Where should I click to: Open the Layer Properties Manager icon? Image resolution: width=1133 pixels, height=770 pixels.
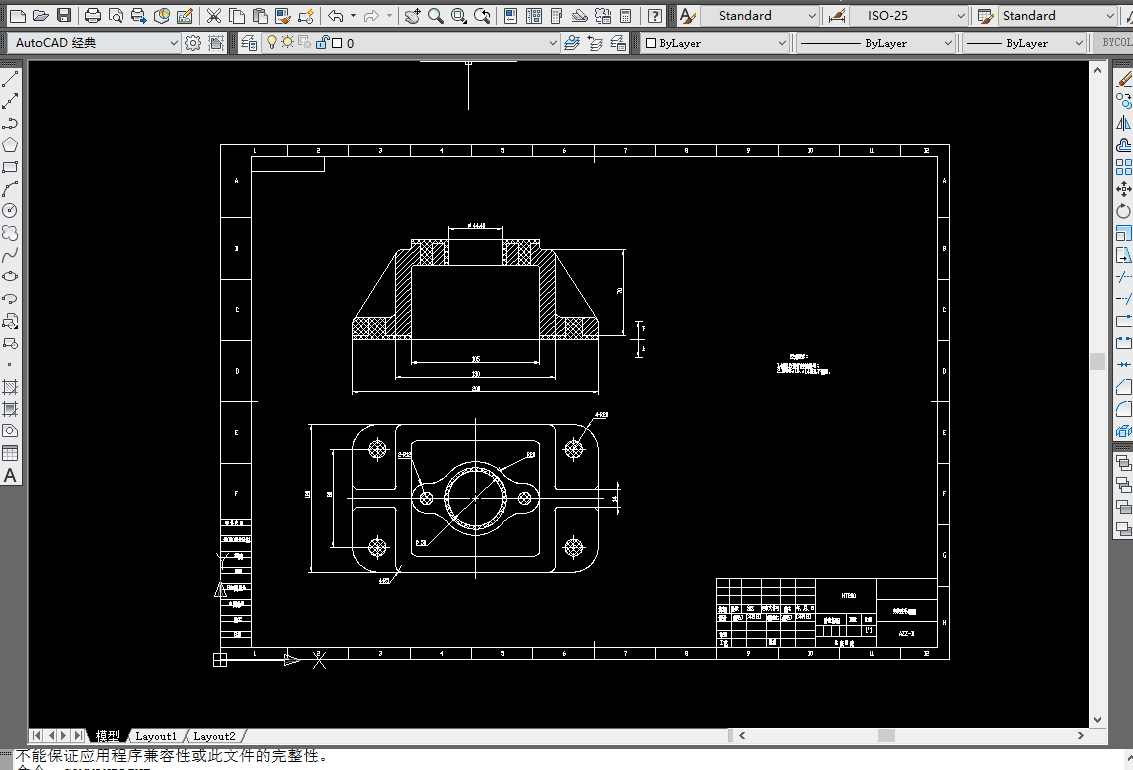coord(249,43)
